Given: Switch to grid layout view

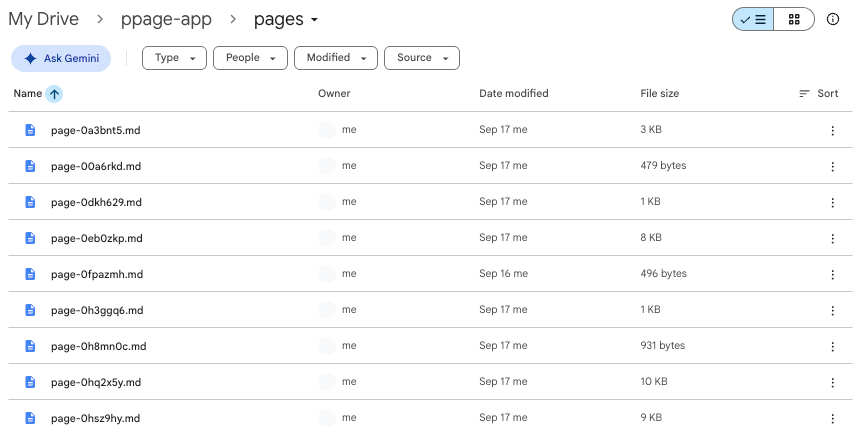Looking at the screenshot, I should (x=794, y=20).
